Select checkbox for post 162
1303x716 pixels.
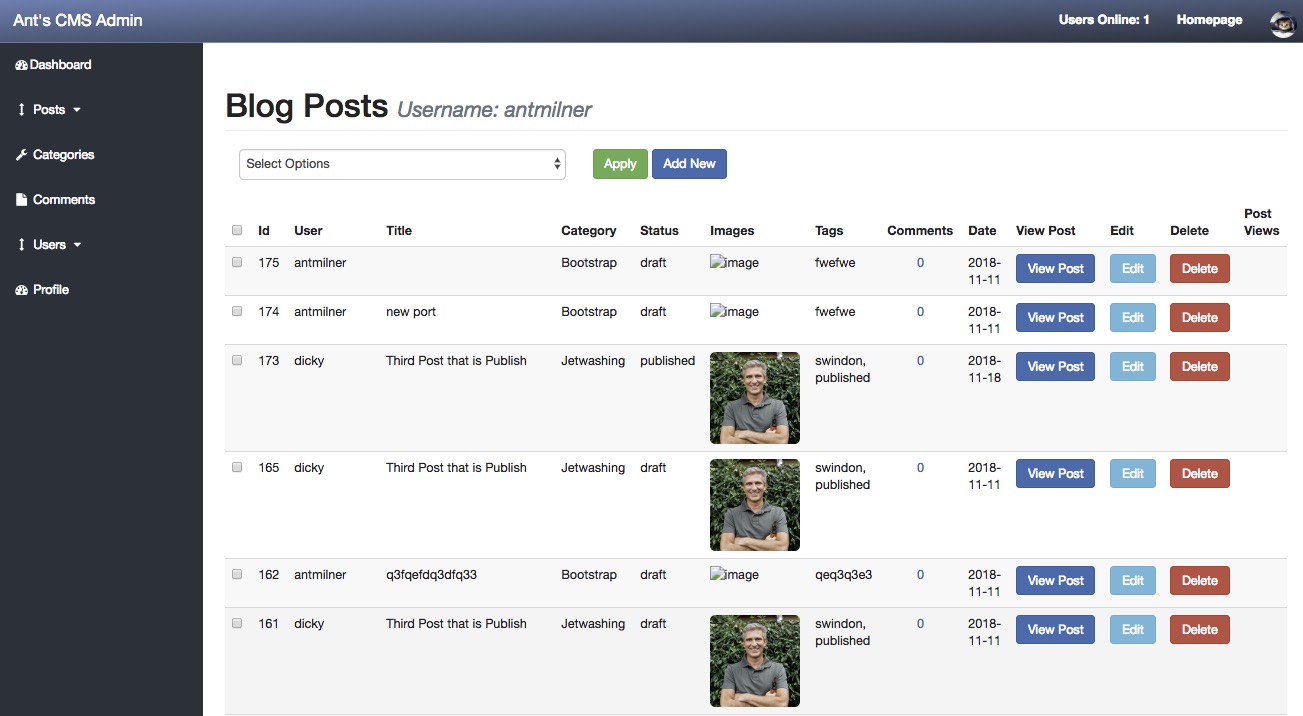(237, 574)
